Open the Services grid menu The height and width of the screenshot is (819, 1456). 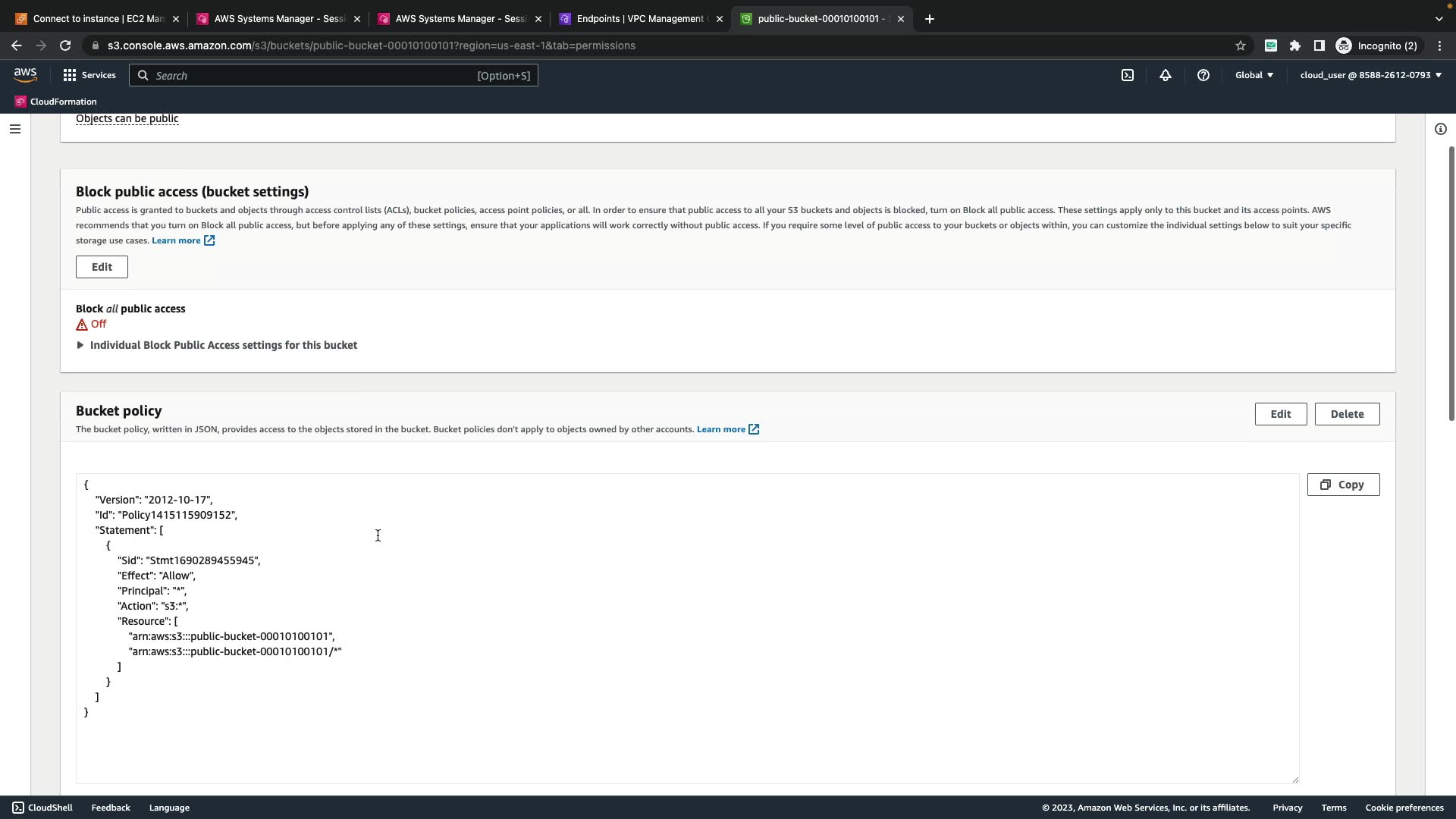(89, 75)
